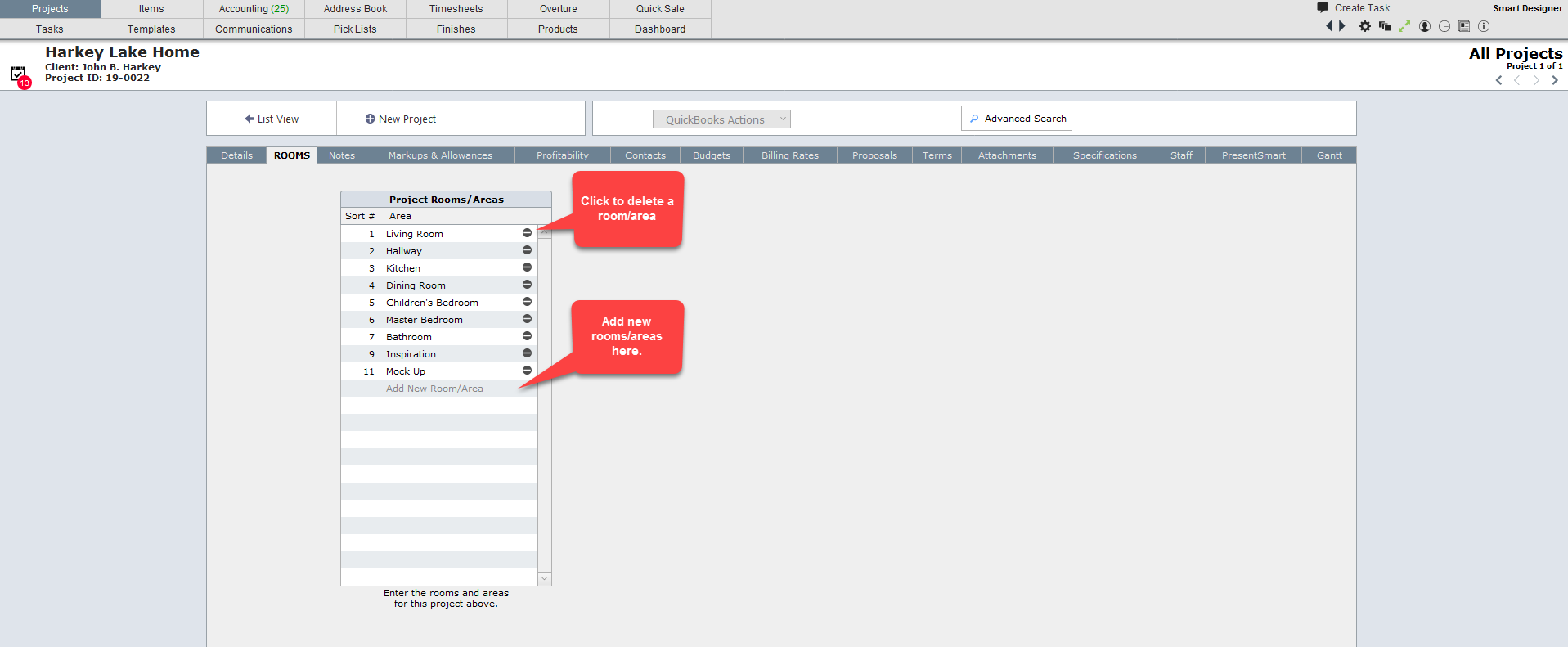
Task: Click the New Project button
Action: pyautogui.click(x=401, y=119)
